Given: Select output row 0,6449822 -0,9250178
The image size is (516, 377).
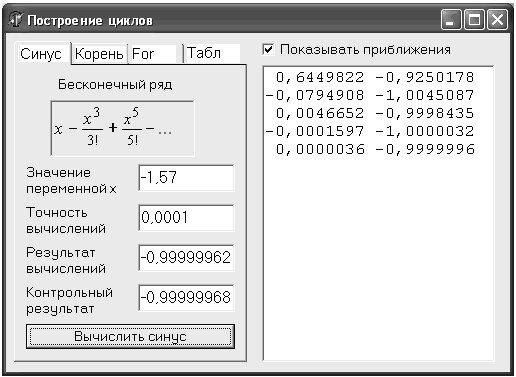Looking at the screenshot, I should coord(375,77).
